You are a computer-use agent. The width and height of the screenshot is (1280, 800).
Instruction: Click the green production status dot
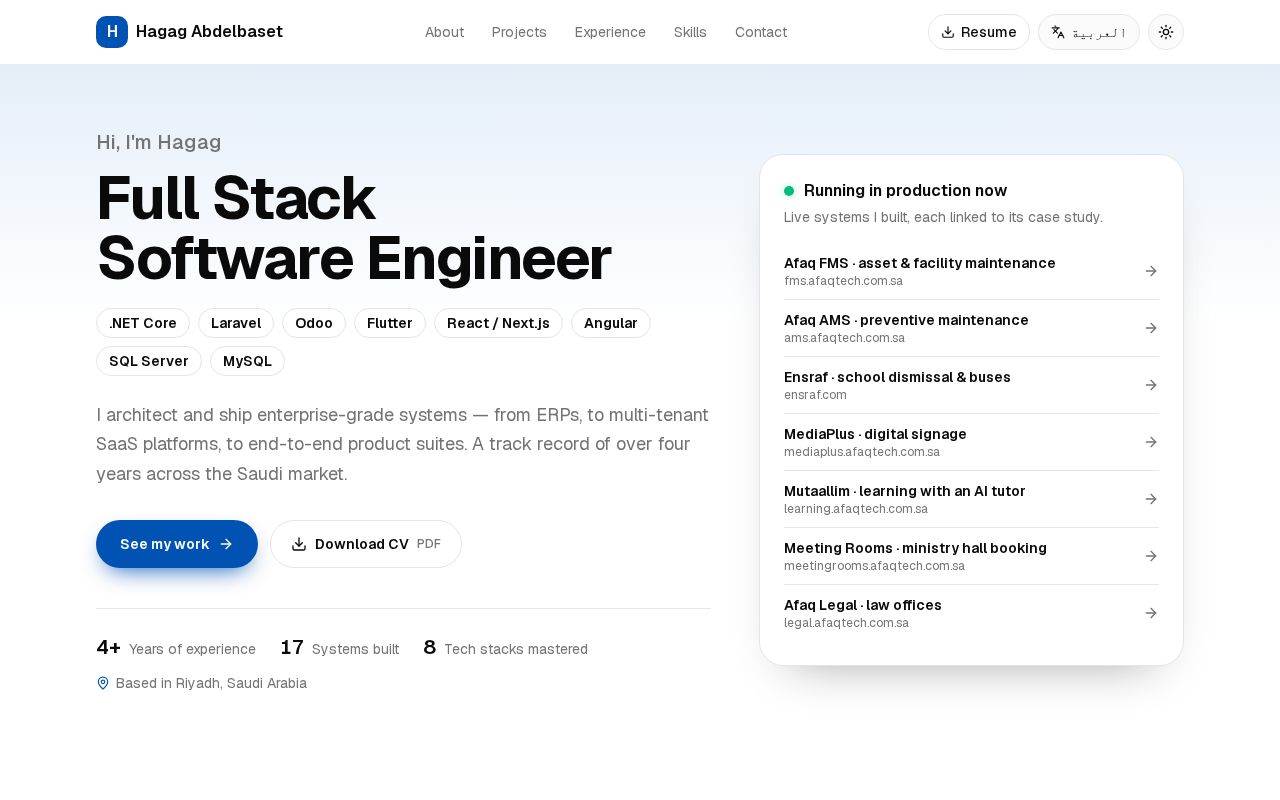pyautogui.click(x=789, y=191)
